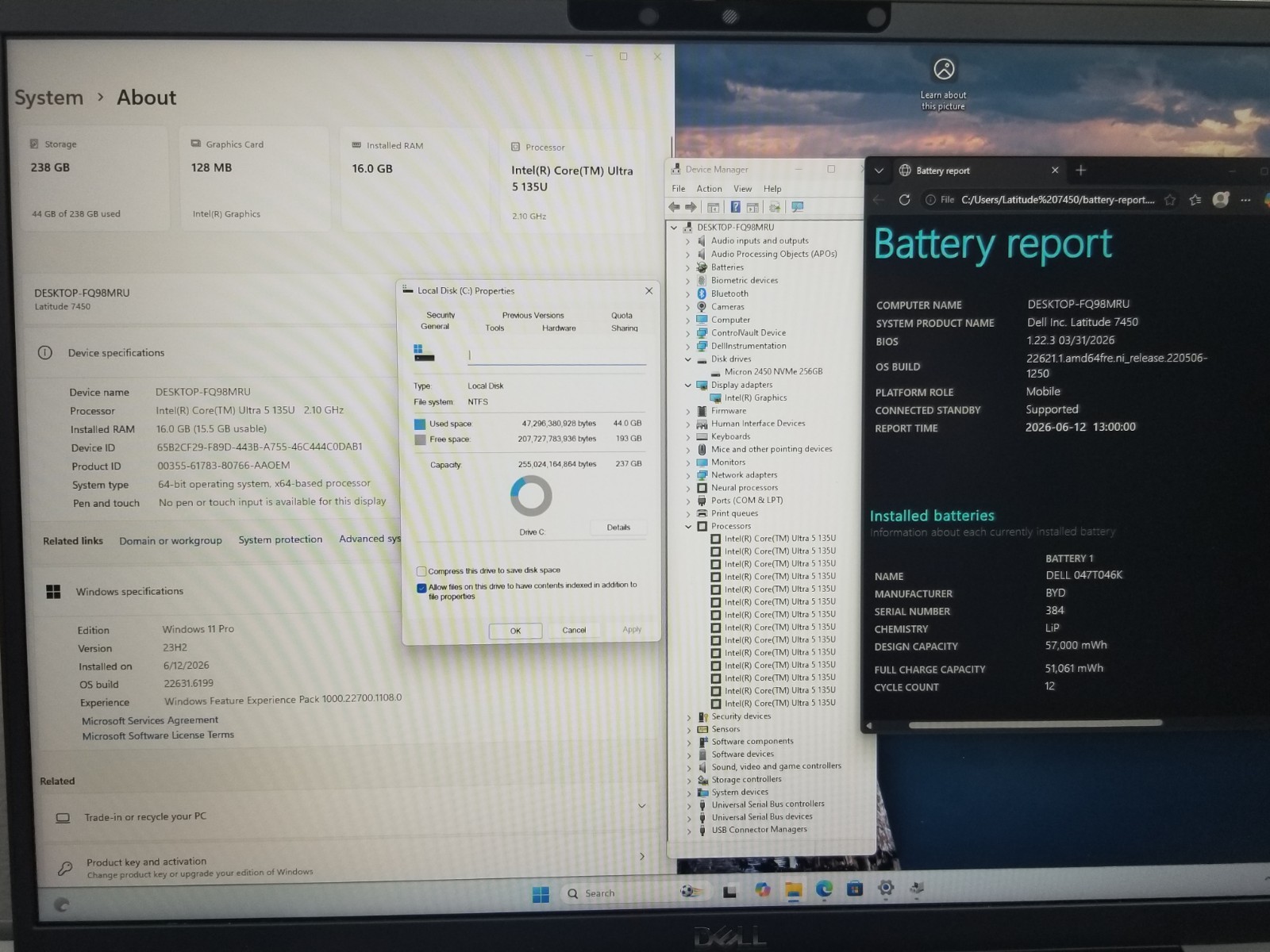Expand the Security devices node
This screenshot has height=952, width=1270.
(689, 717)
